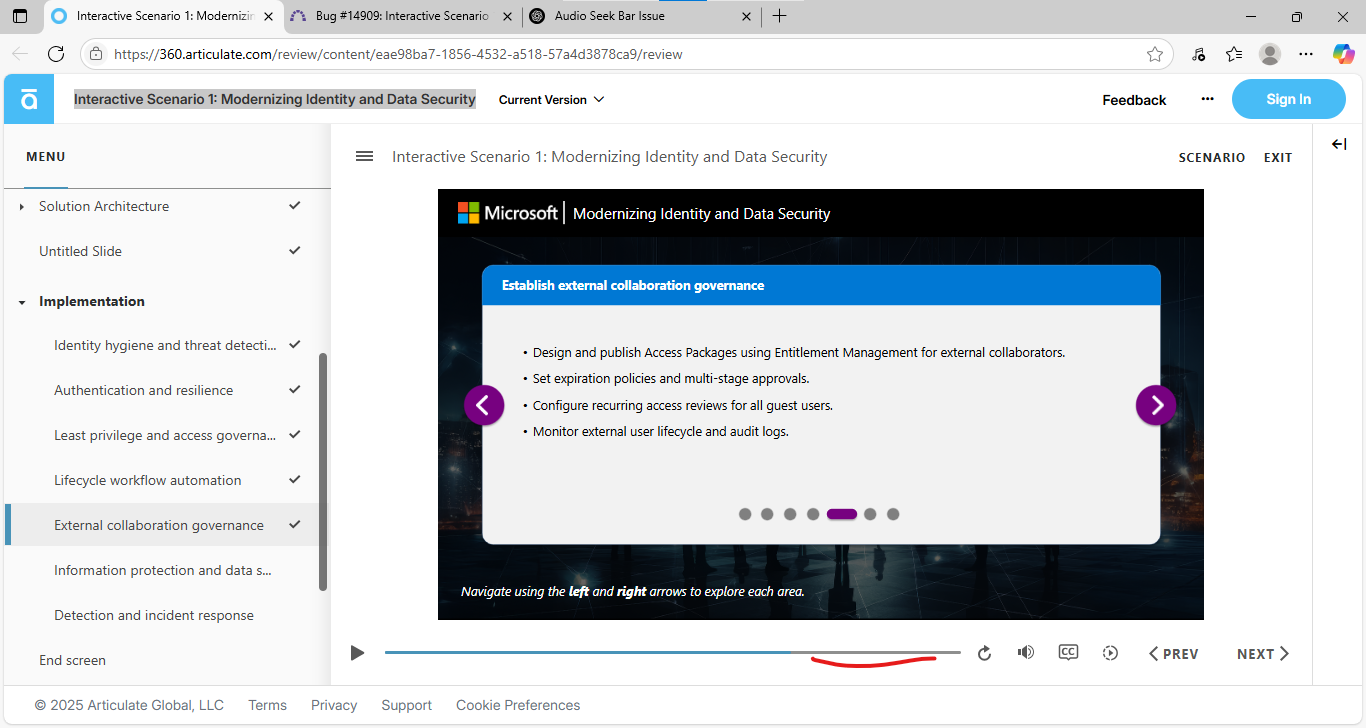Replay the slide using the rewind icon
Screen dimensions: 1366x728
click(x=984, y=653)
